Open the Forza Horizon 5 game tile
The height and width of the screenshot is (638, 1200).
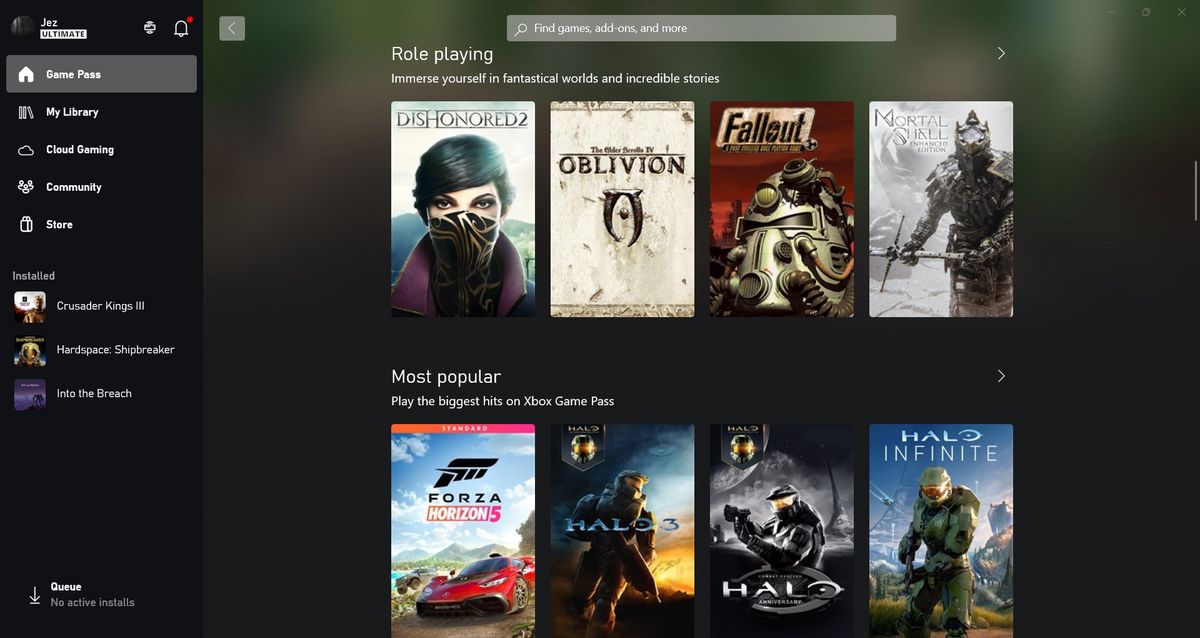462,530
